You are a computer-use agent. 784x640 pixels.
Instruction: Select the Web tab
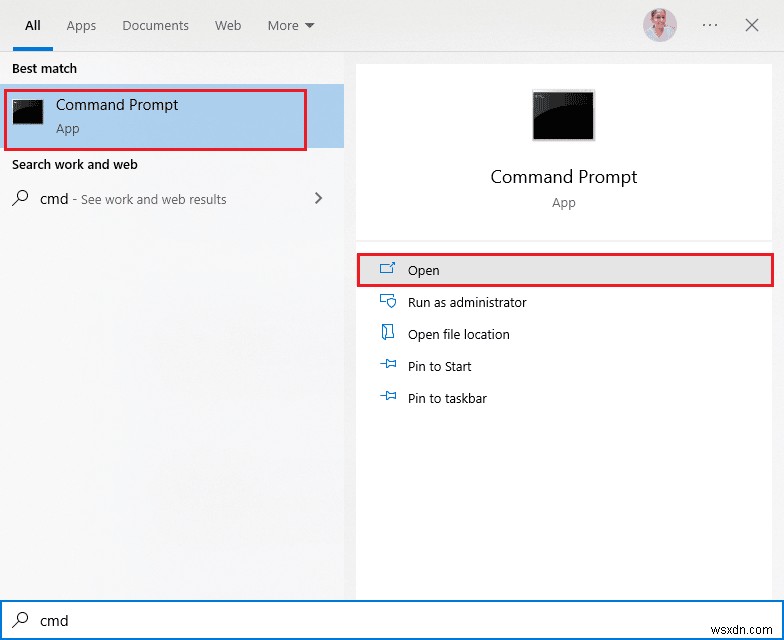228,26
